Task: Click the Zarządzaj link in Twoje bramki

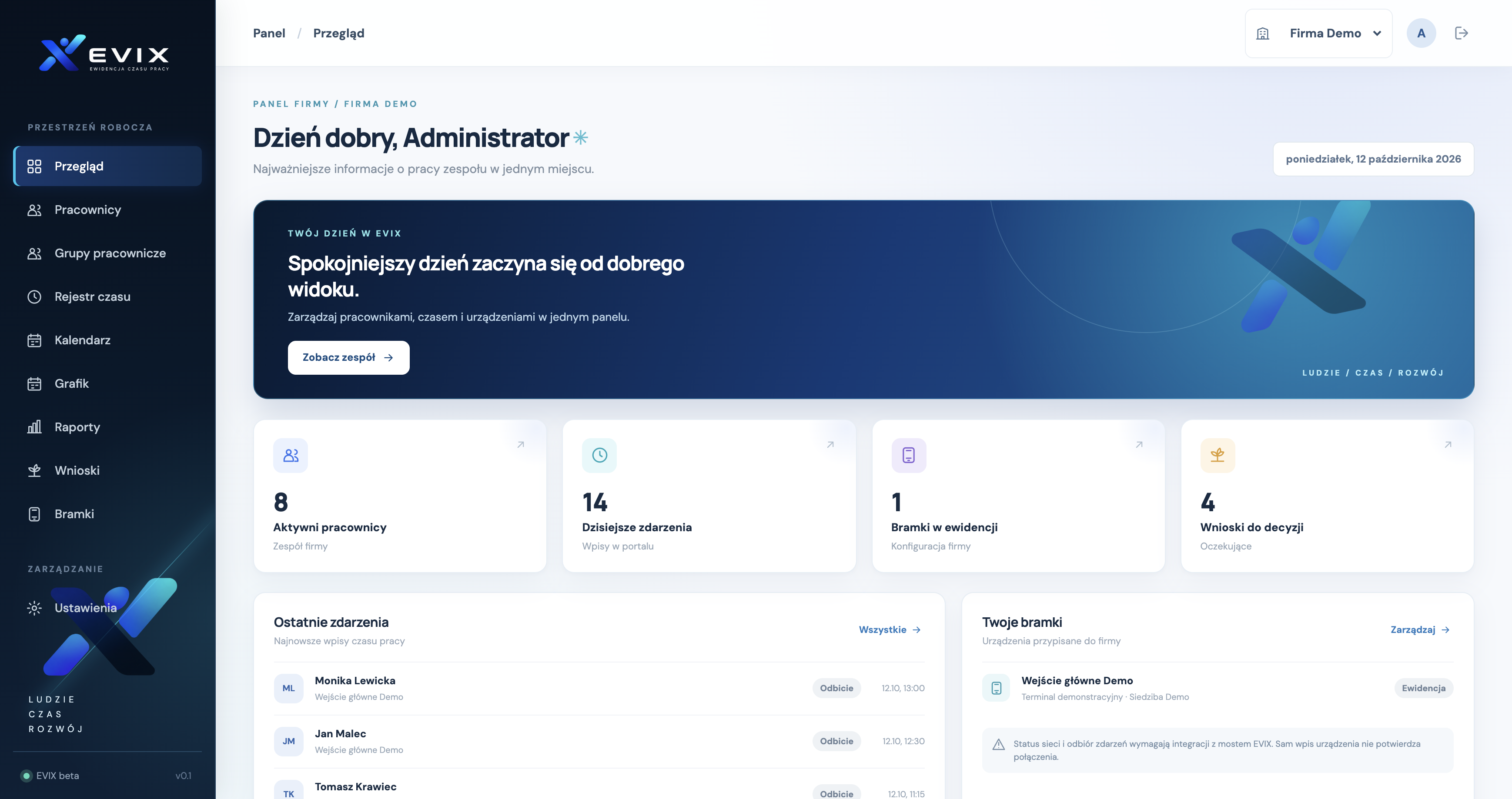Action: (x=1420, y=629)
